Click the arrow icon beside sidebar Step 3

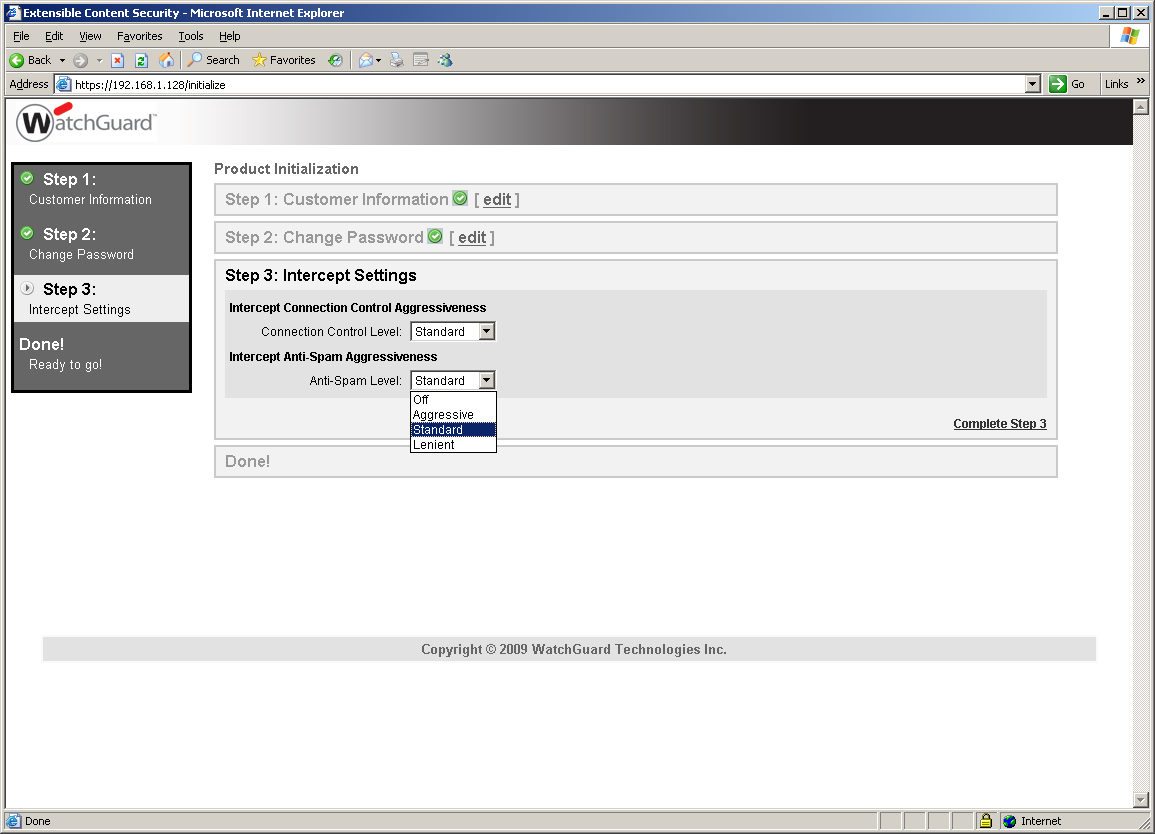[x=27, y=288]
